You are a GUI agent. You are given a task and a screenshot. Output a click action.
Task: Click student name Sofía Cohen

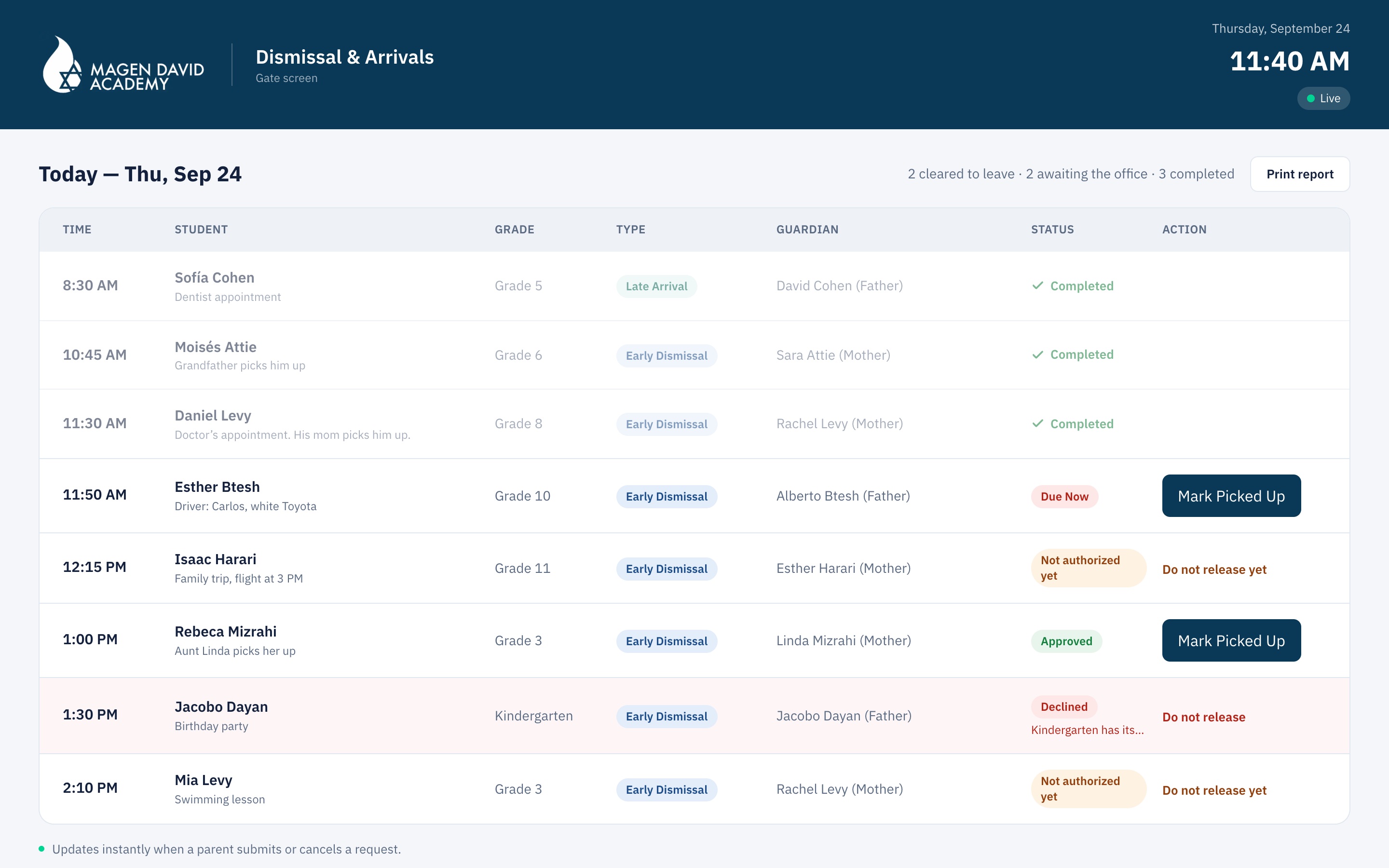pos(214,278)
